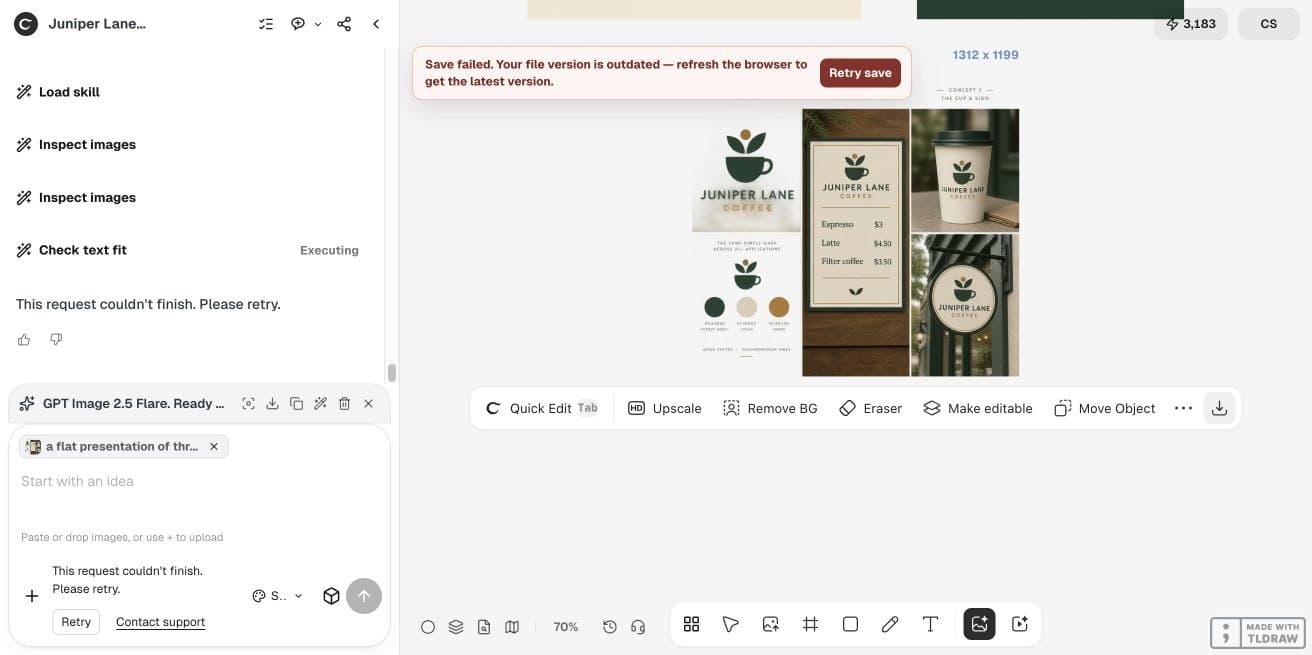Download the generated image from generator header
This screenshot has height=655, width=1312.
click(x=272, y=404)
